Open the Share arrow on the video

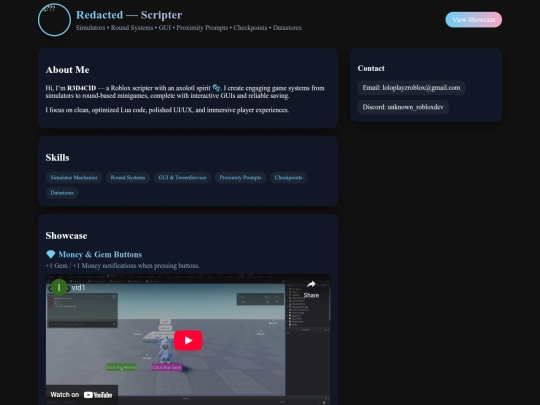[x=311, y=289]
